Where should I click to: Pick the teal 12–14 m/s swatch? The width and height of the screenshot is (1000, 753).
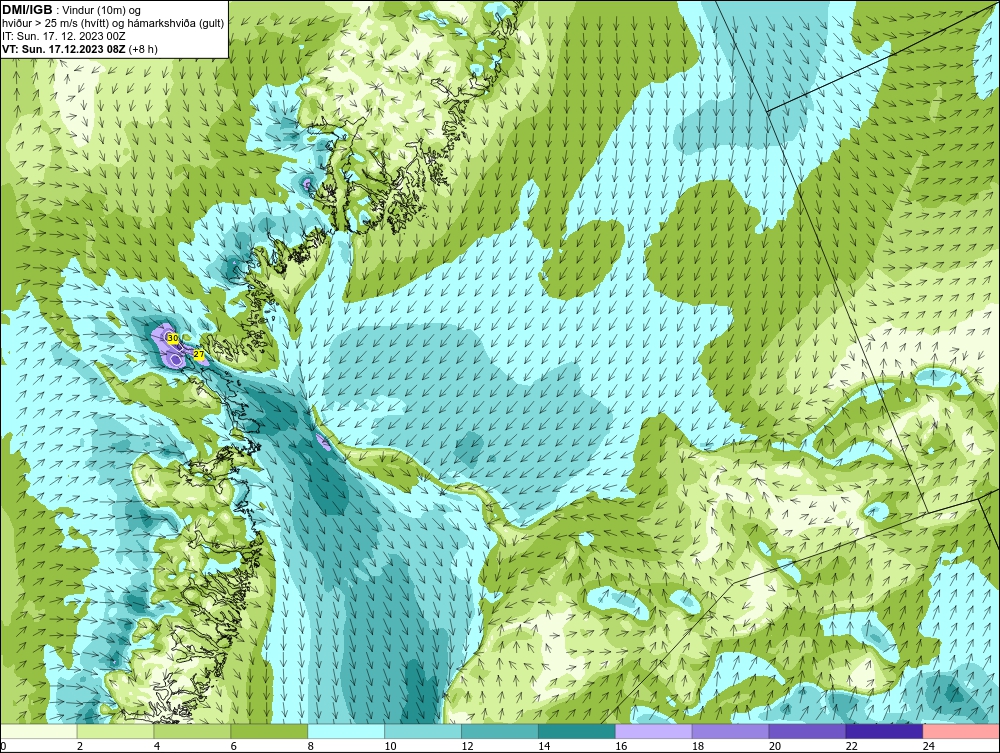point(500,731)
